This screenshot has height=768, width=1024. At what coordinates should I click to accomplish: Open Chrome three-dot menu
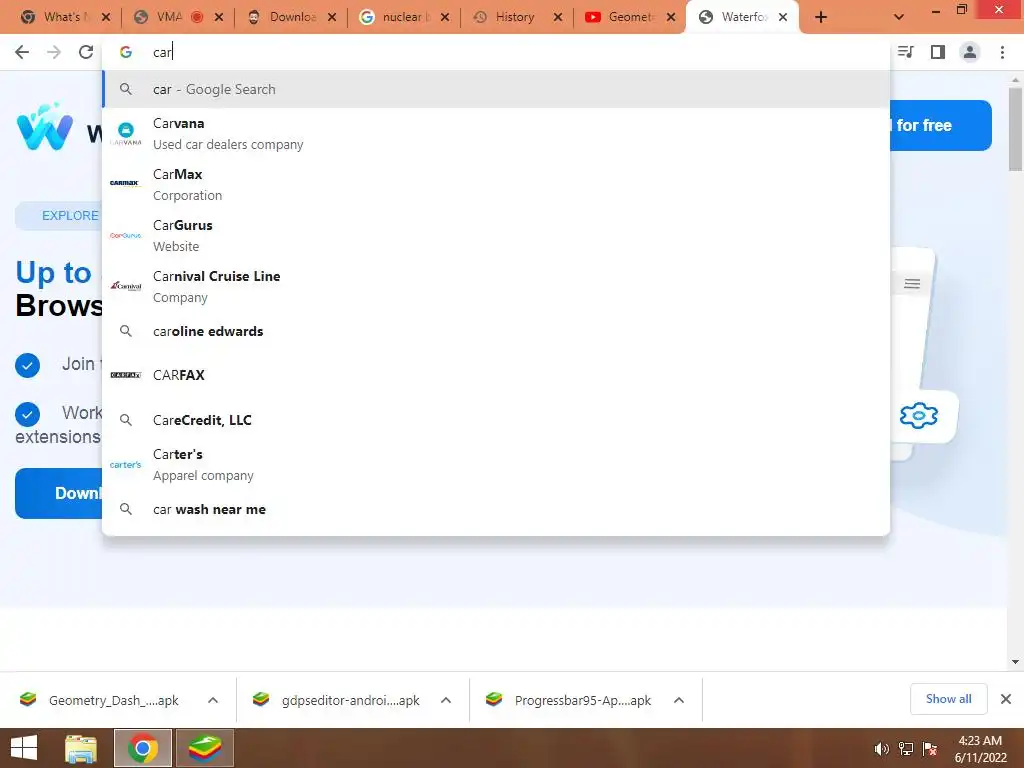[x=1002, y=52]
